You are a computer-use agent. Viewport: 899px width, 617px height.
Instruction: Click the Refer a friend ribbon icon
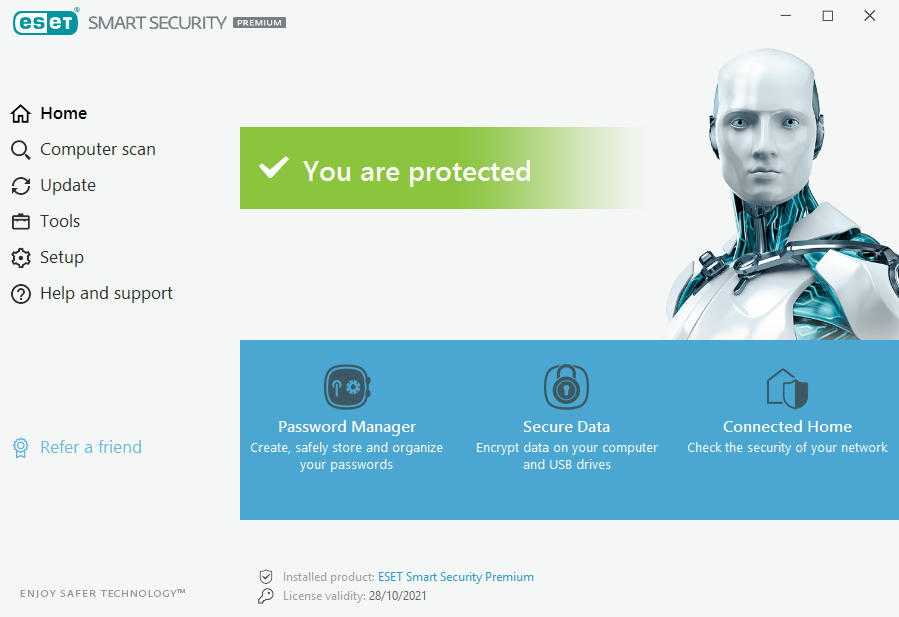21,448
